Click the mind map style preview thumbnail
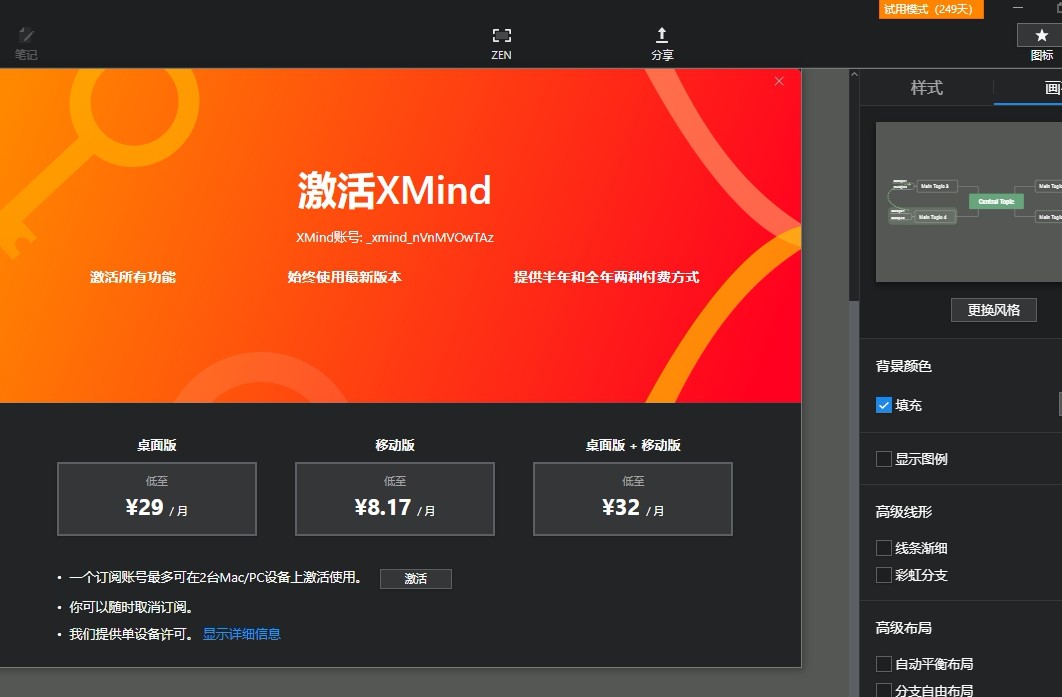Screen dimensions: 1062x697 tap(969, 202)
